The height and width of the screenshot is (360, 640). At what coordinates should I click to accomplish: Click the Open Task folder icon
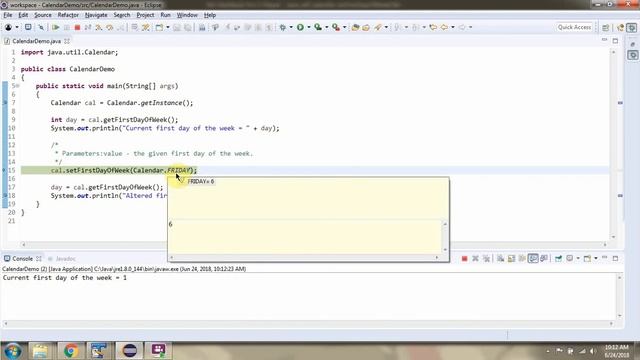tap(366, 27)
